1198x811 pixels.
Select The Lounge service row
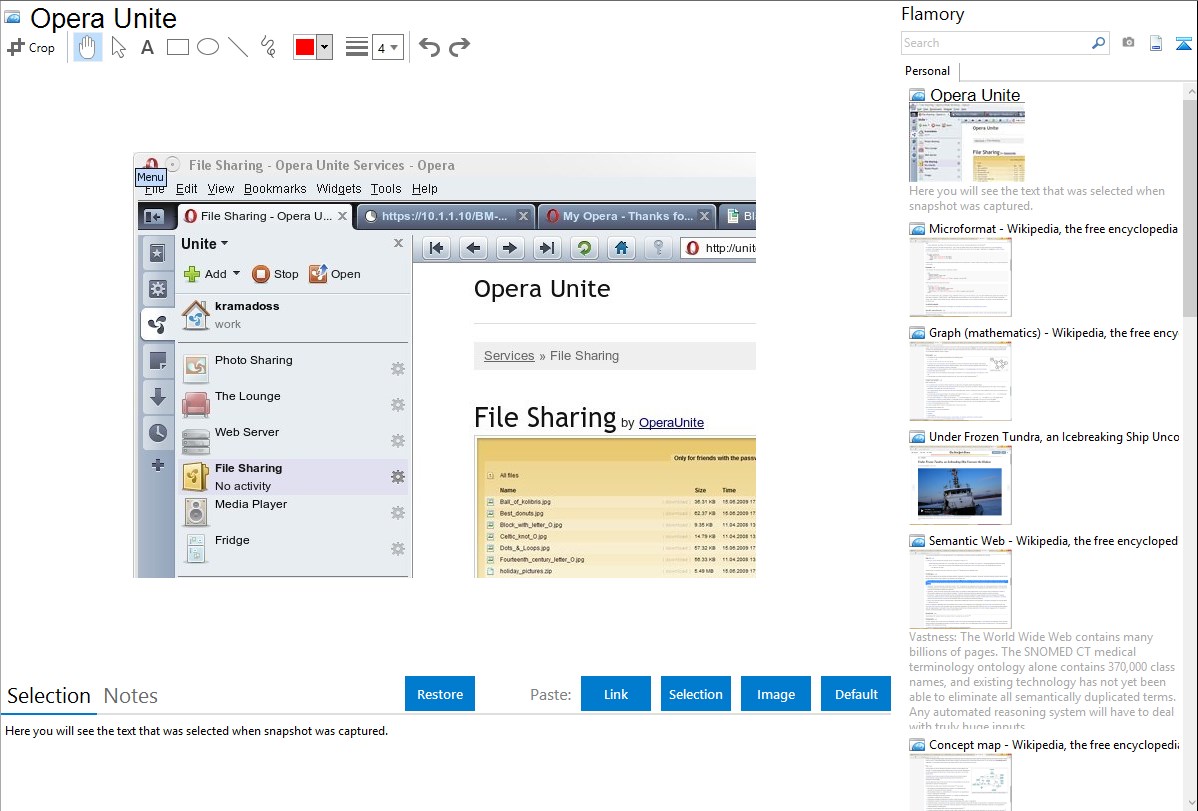pyautogui.click(x=293, y=404)
